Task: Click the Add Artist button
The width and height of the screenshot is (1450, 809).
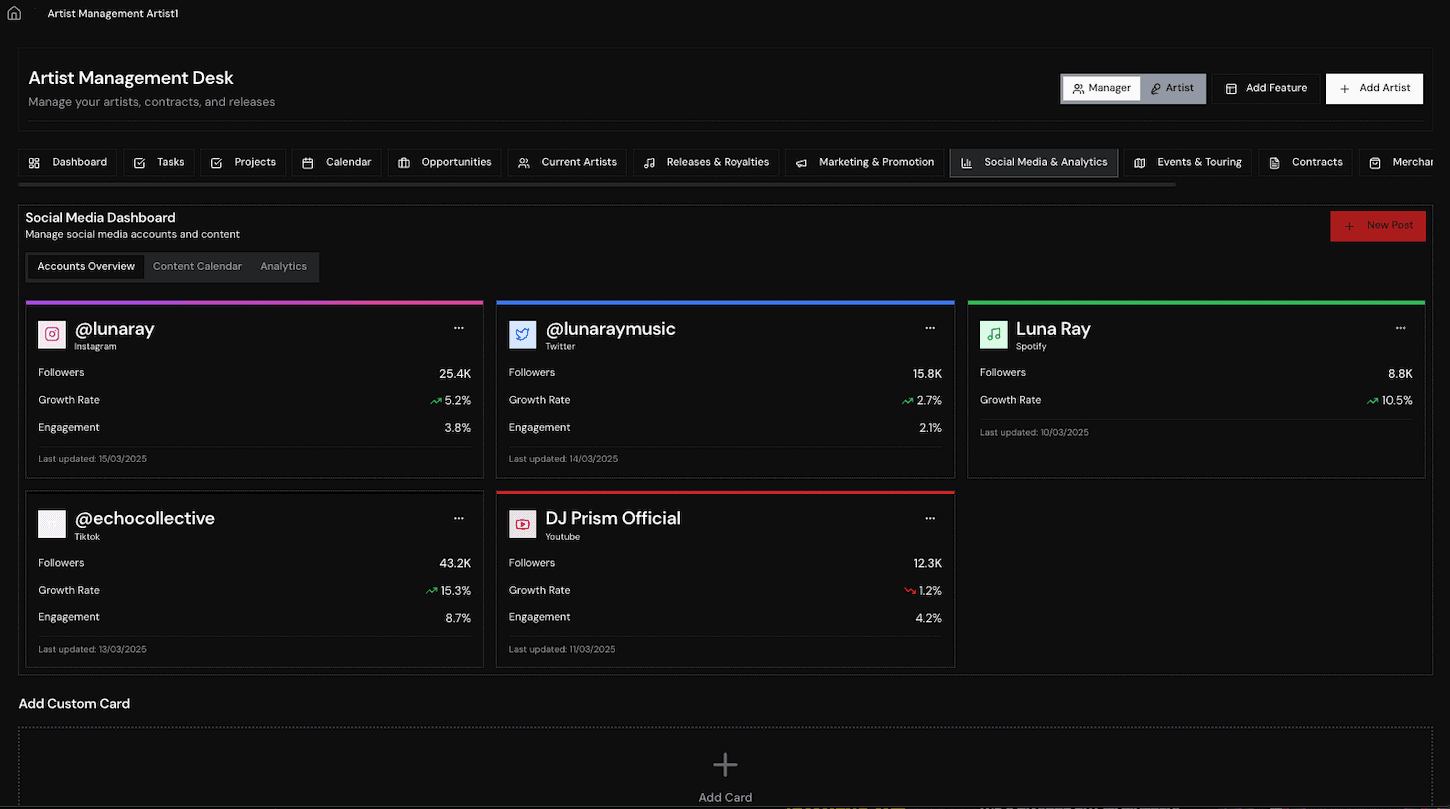Action: point(1374,88)
